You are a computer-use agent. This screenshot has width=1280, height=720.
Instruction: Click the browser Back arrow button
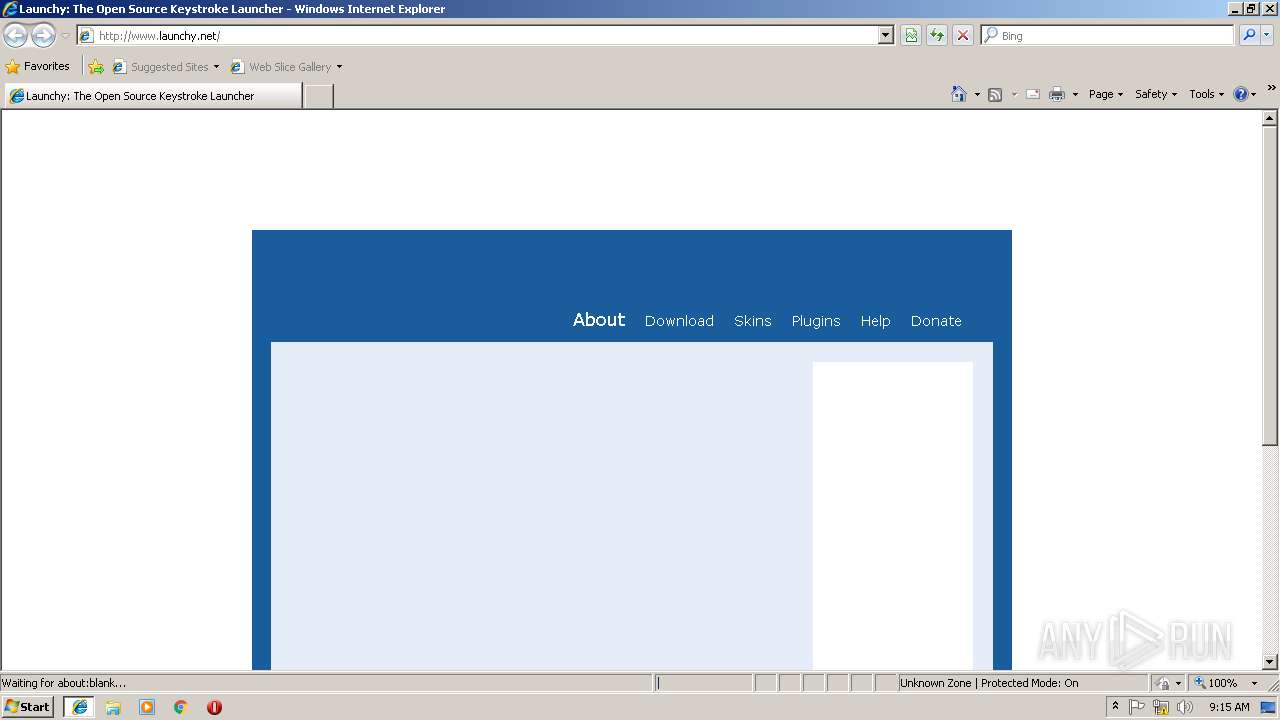click(x=15, y=36)
